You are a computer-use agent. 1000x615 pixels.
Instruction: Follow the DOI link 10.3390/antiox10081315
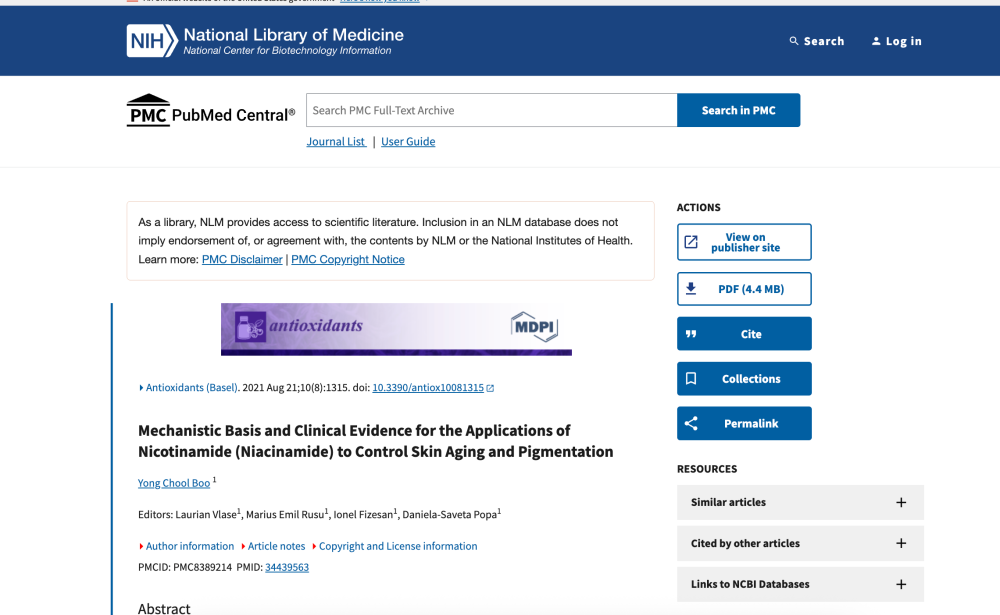428,387
